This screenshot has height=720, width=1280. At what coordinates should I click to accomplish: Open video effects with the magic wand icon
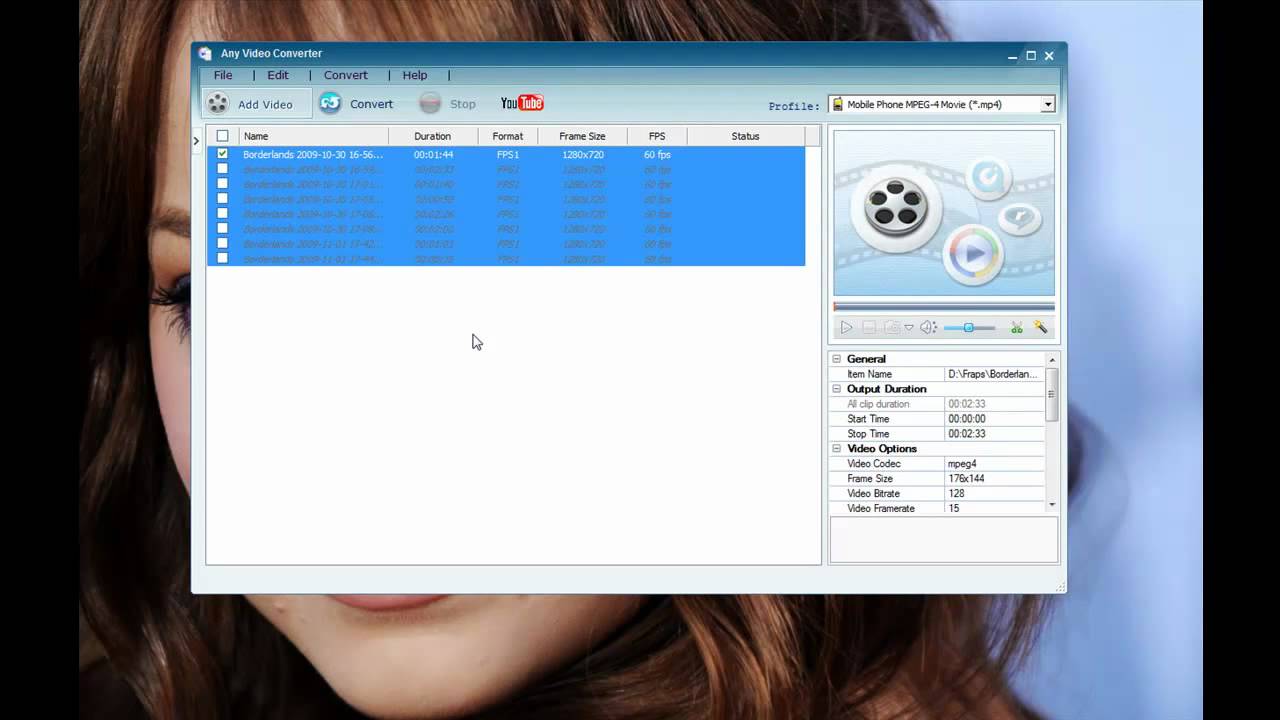1040,327
